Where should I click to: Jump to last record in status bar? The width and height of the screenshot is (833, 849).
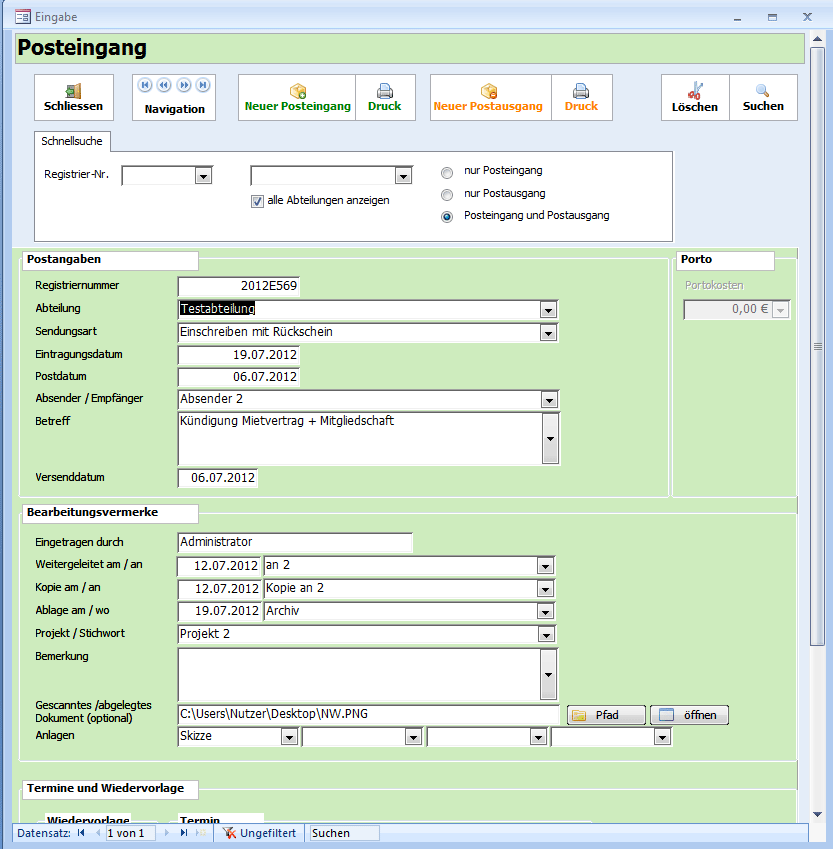(184, 833)
